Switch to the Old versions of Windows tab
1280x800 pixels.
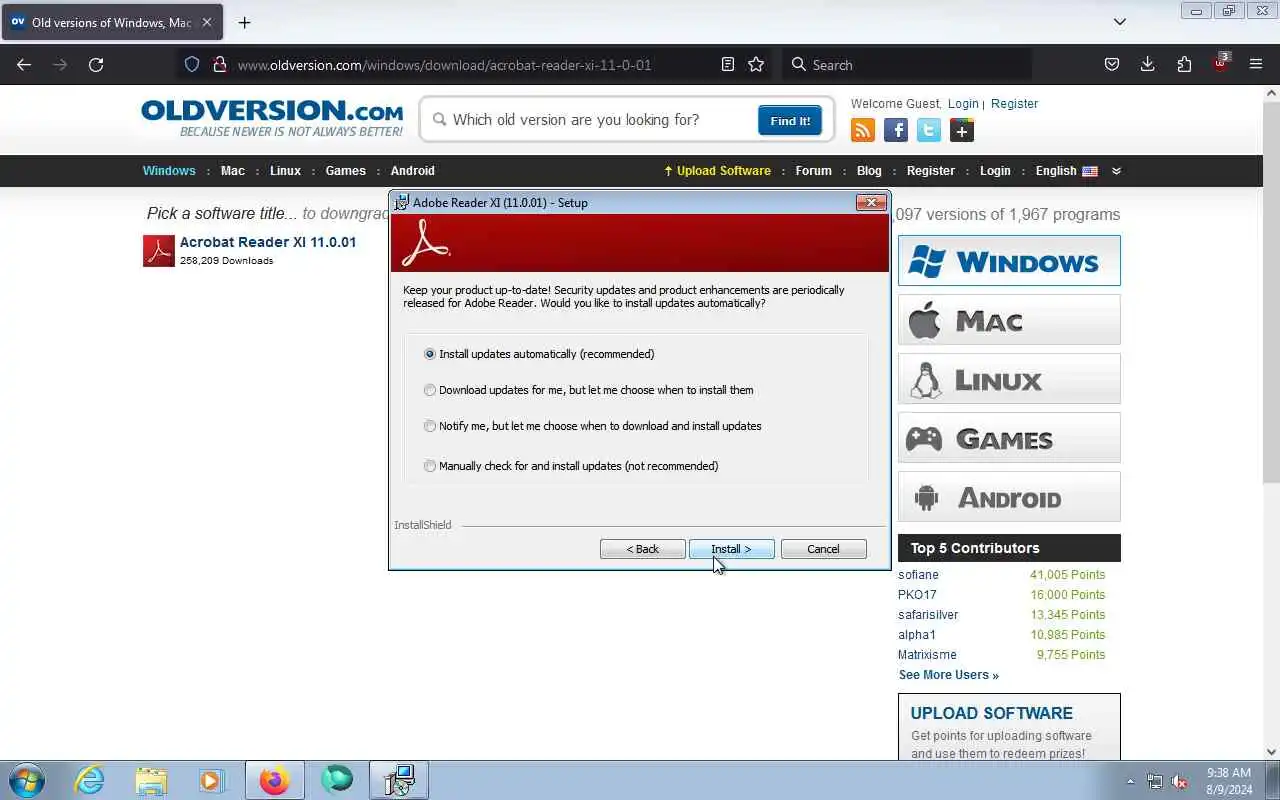click(x=111, y=22)
